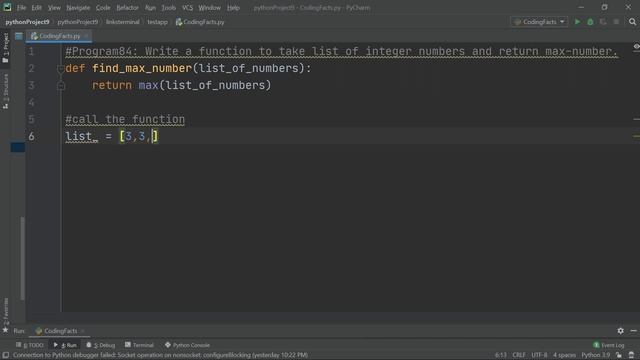Open the Window menu
640x360 pixels.
click(x=209, y=8)
